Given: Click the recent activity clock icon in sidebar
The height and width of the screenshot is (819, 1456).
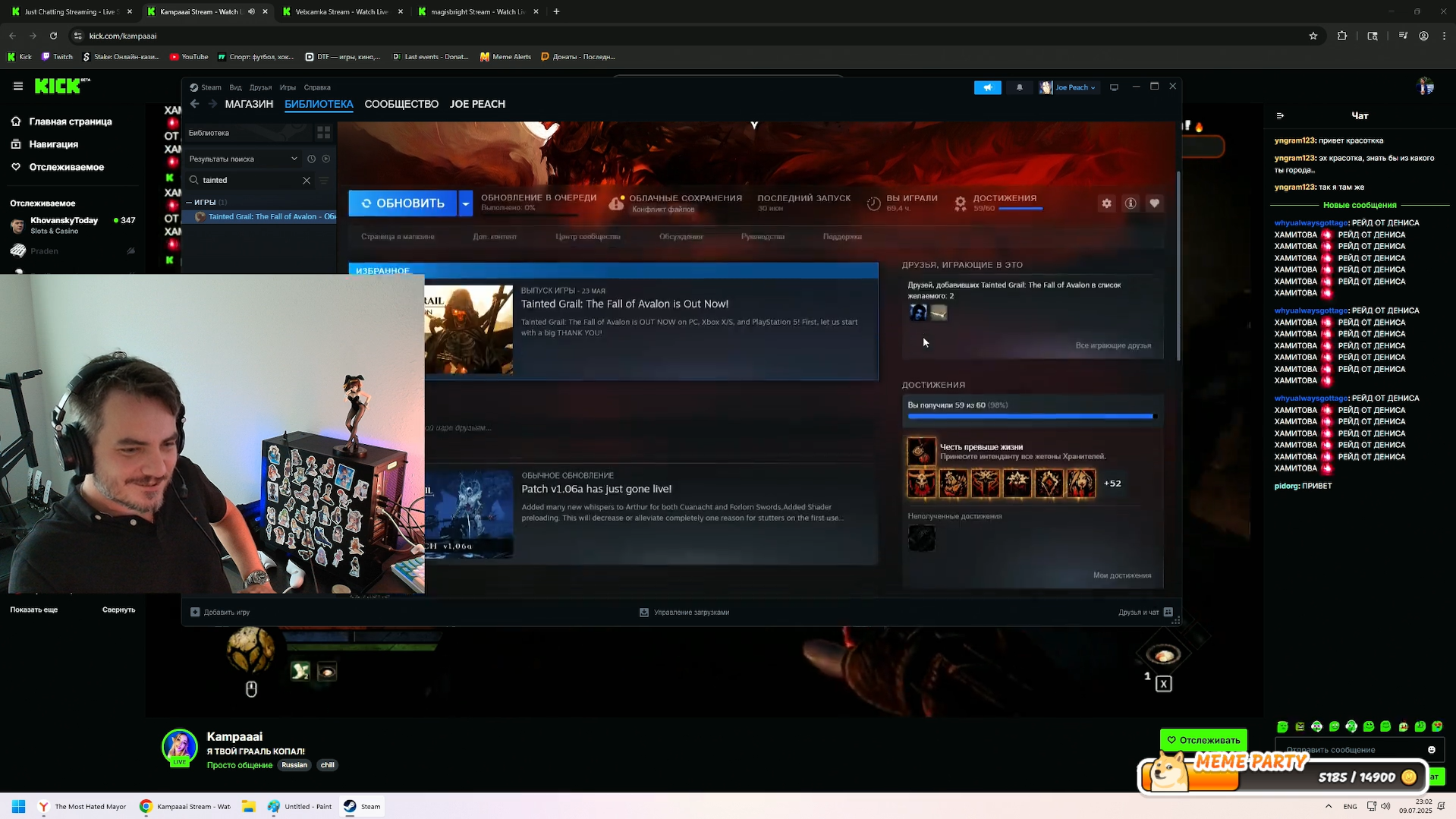Looking at the screenshot, I should pos(311,159).
